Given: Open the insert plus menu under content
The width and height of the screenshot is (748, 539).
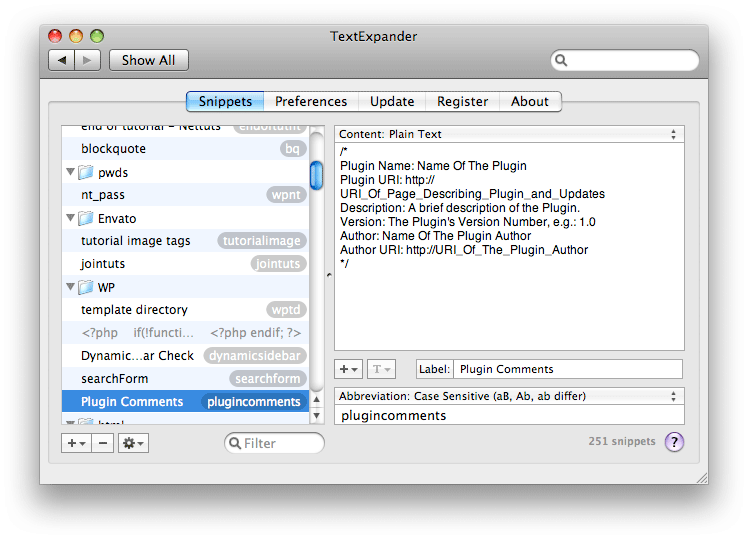Looking at the screenshot, I should [x=349, y=369].
